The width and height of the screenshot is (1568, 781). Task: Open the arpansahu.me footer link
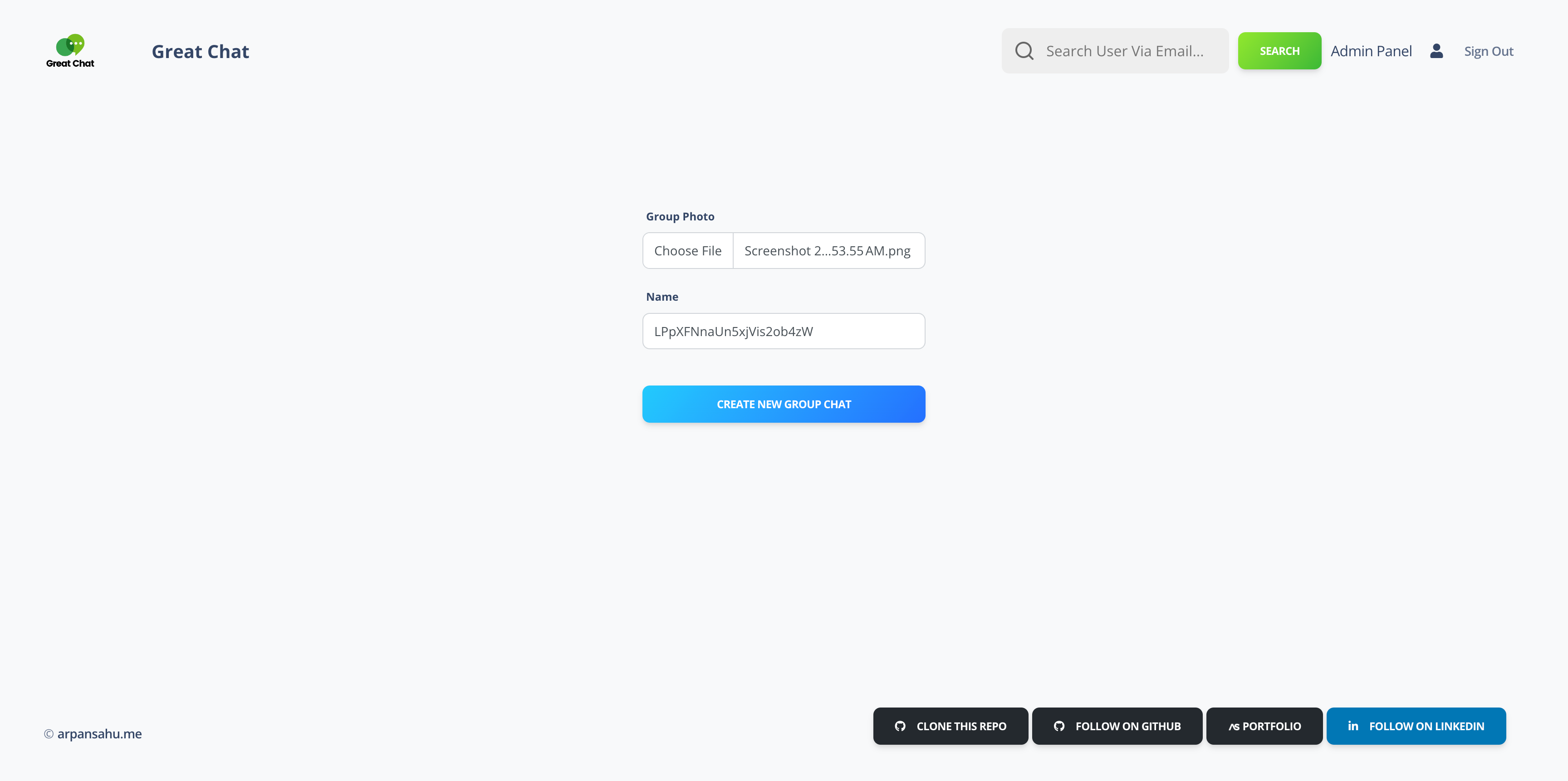[99, 733]
